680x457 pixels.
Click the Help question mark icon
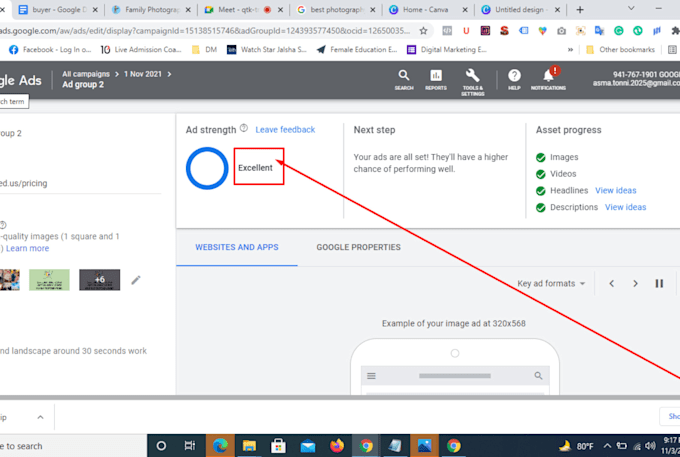tap(514, 80)
